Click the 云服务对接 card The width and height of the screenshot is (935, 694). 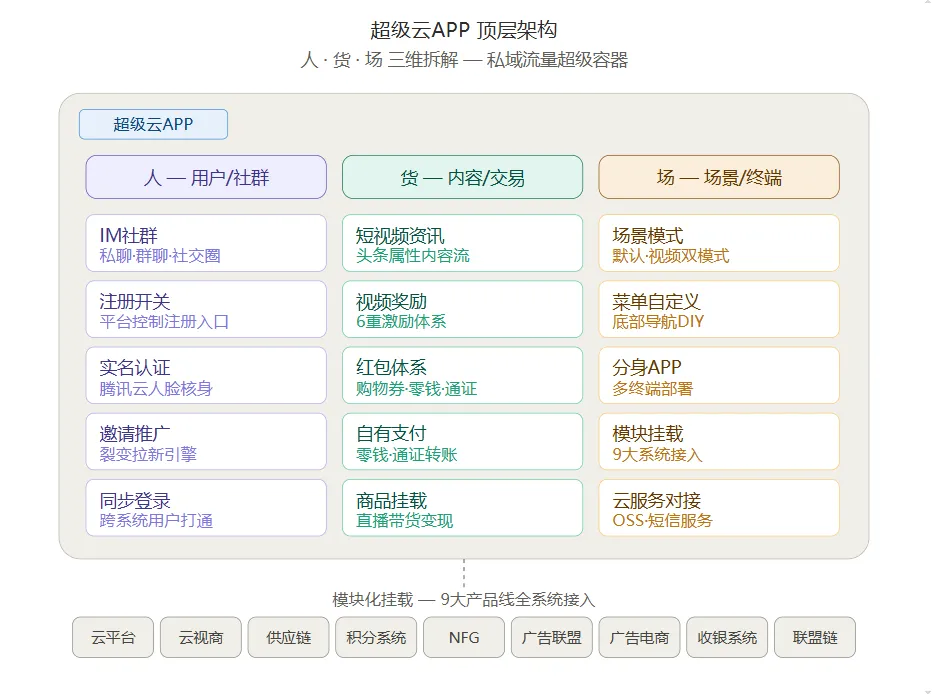coord(719,508)
